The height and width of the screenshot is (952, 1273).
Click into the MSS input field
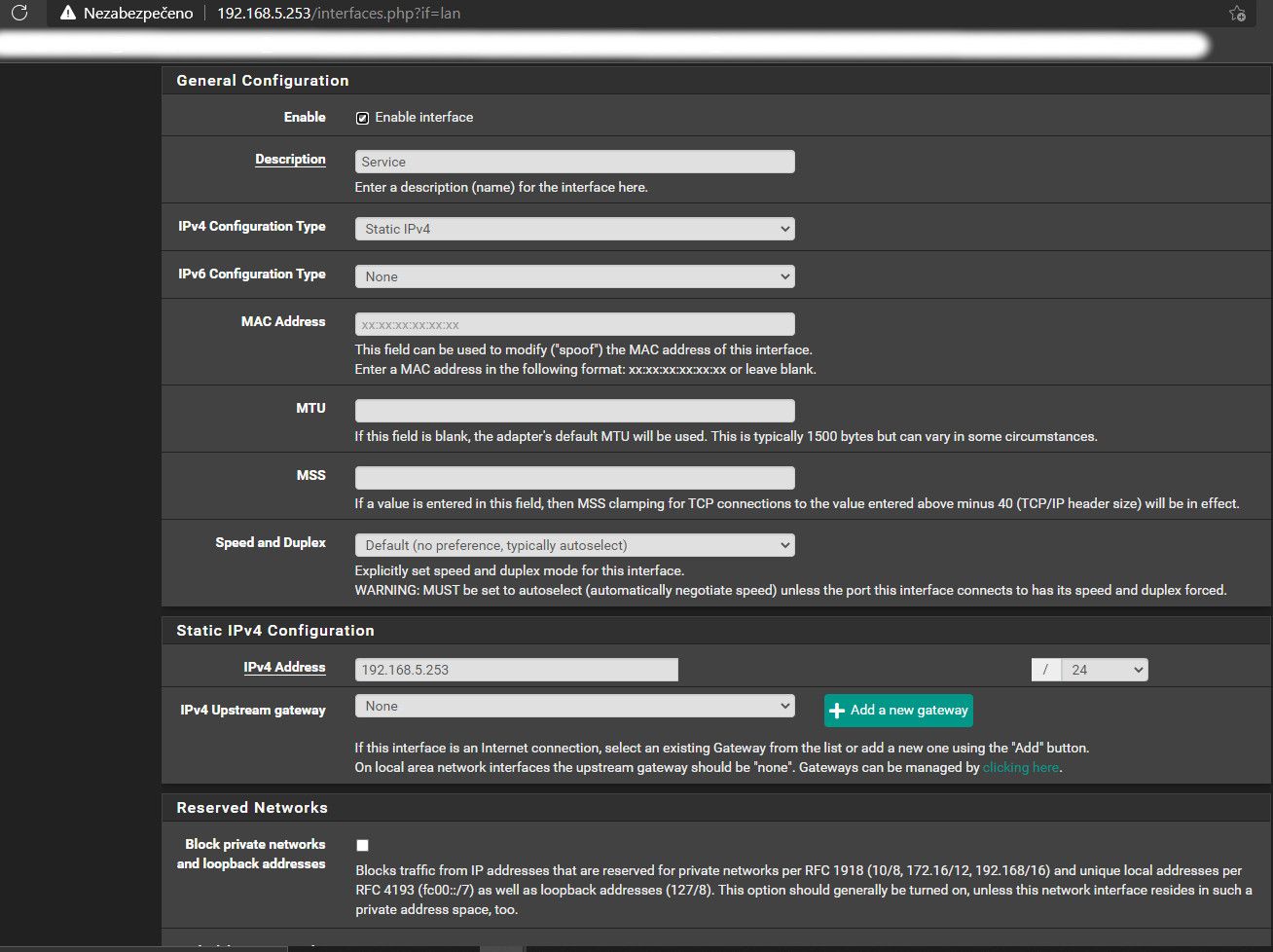574,478
